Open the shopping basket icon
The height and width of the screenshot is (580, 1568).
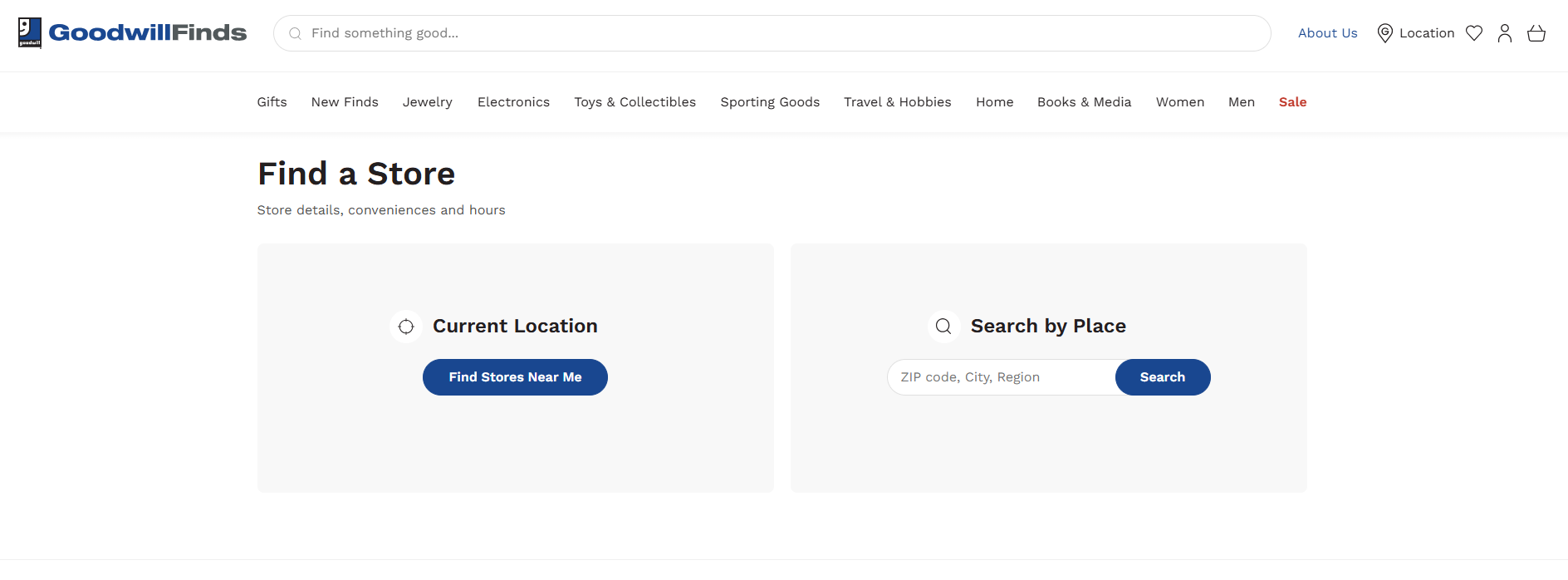click(1536, 33)
